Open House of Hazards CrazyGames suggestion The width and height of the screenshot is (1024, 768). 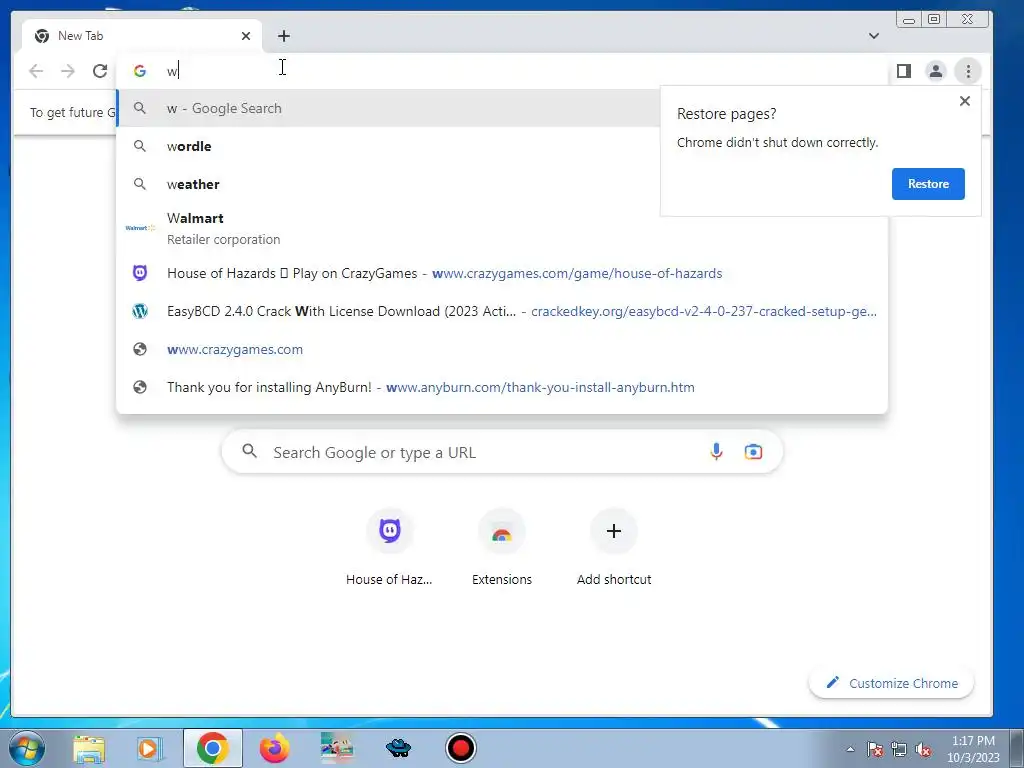(x=502, y=273)
